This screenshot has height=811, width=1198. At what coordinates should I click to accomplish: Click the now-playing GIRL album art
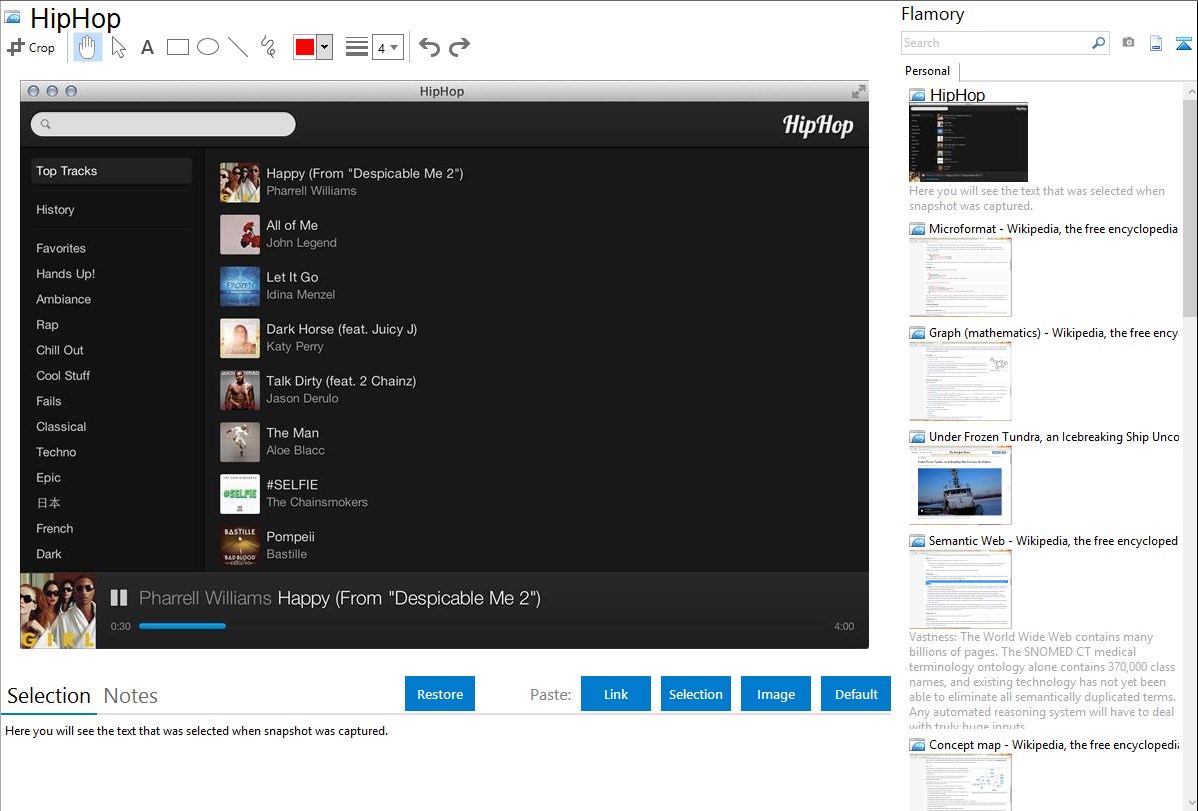[58, 611]
